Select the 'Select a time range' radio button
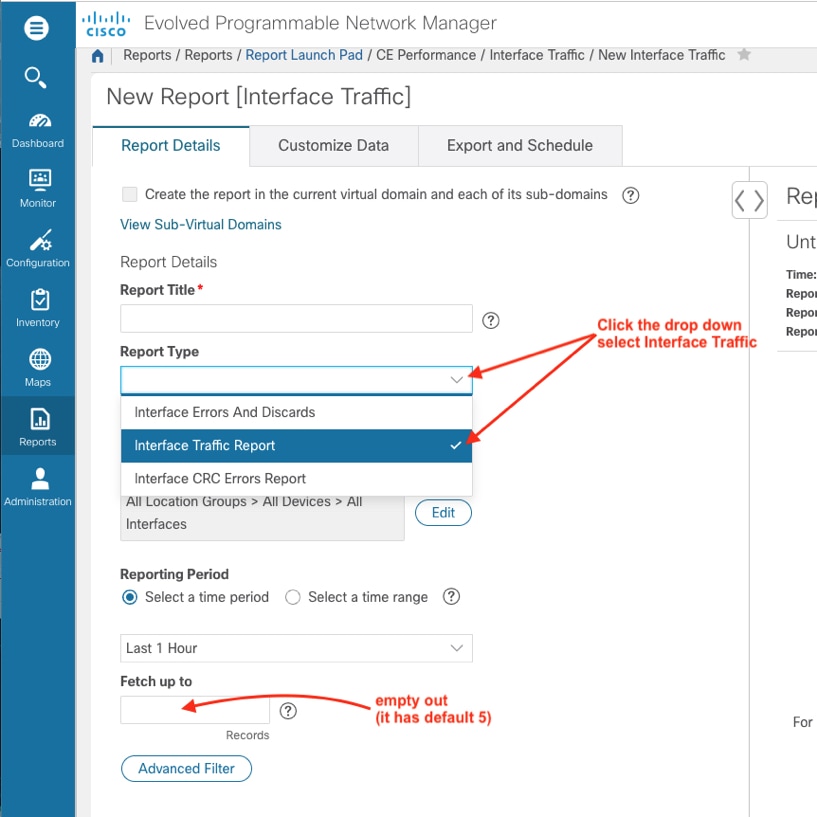 tap(293, 597)
